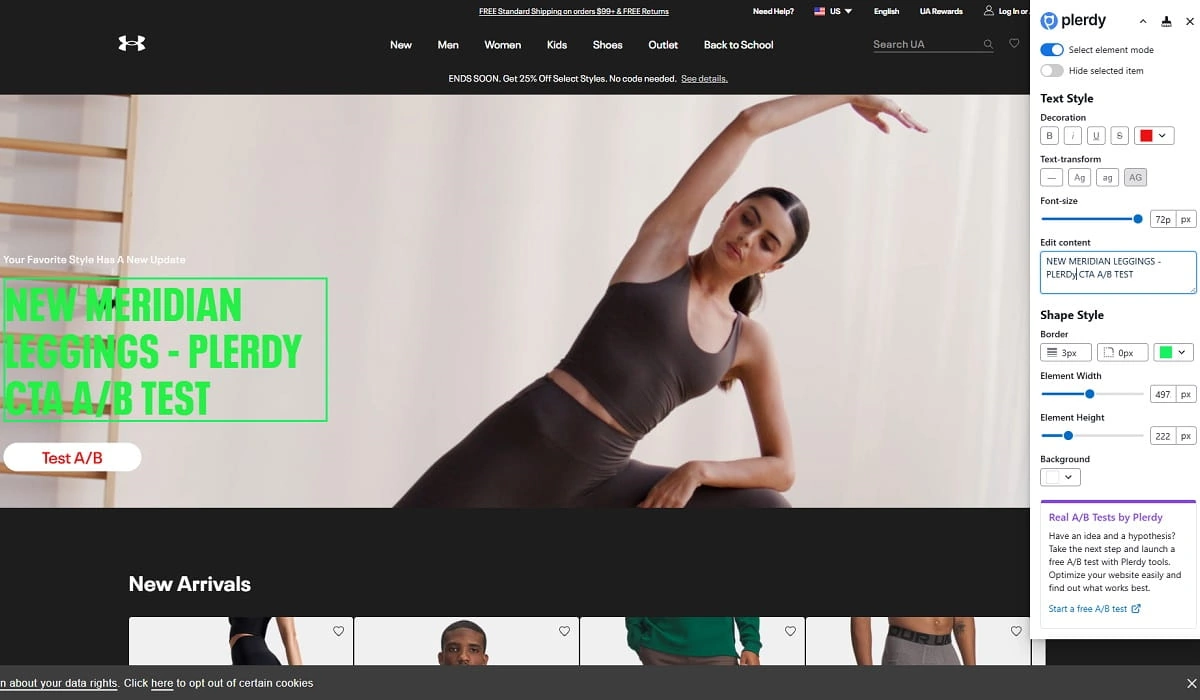Apply bold text decoration
Viewport: 1200px width, 700px height.
[1049, 136]
